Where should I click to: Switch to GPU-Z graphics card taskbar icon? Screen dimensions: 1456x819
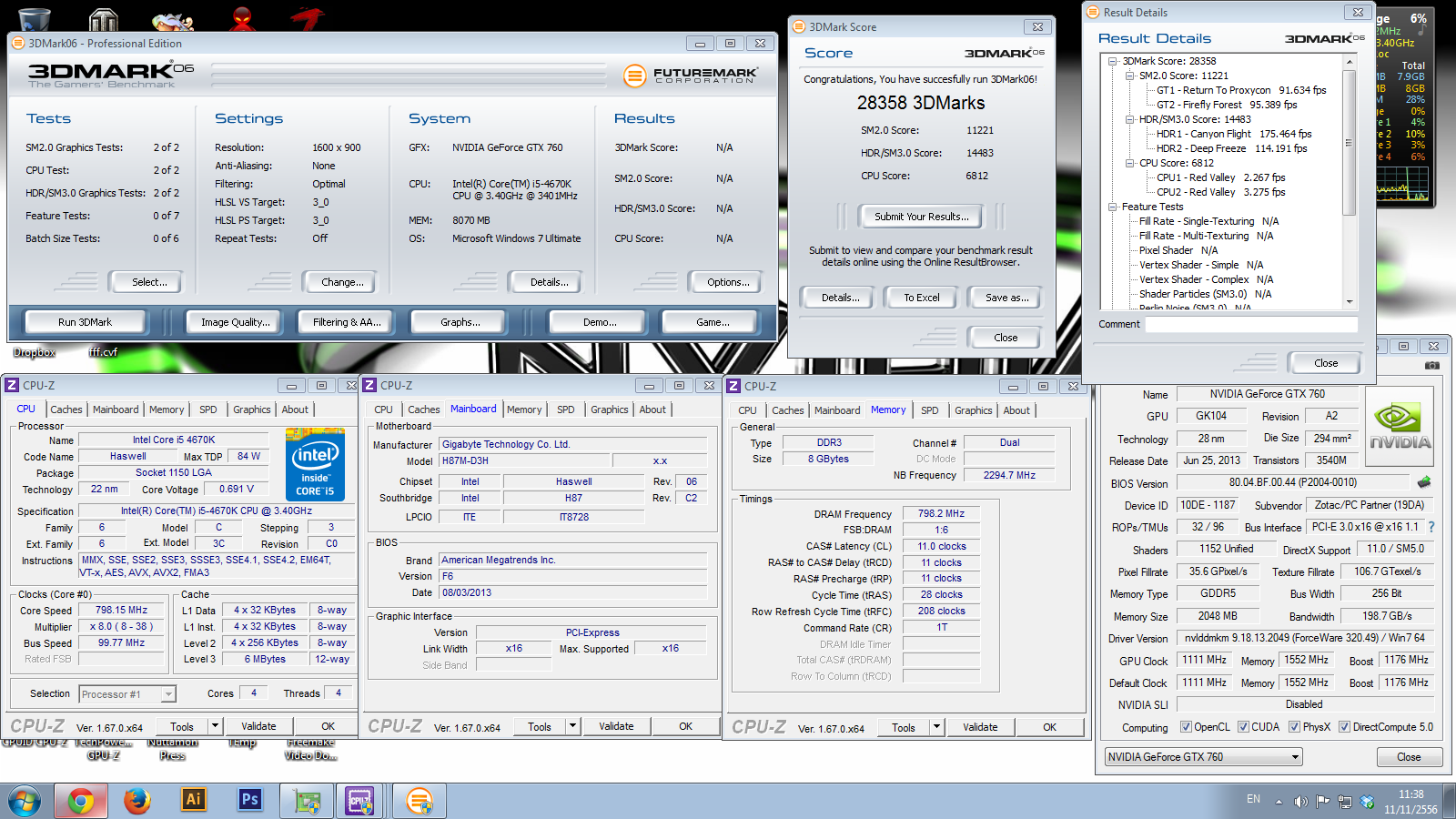(x=307, y=801)
